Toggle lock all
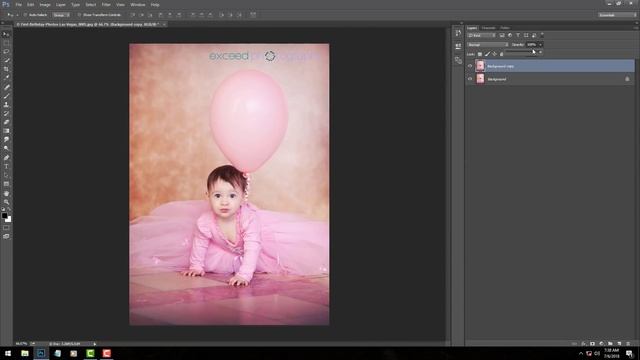Viewport: 640px width, 360px height. coord(502,54)
